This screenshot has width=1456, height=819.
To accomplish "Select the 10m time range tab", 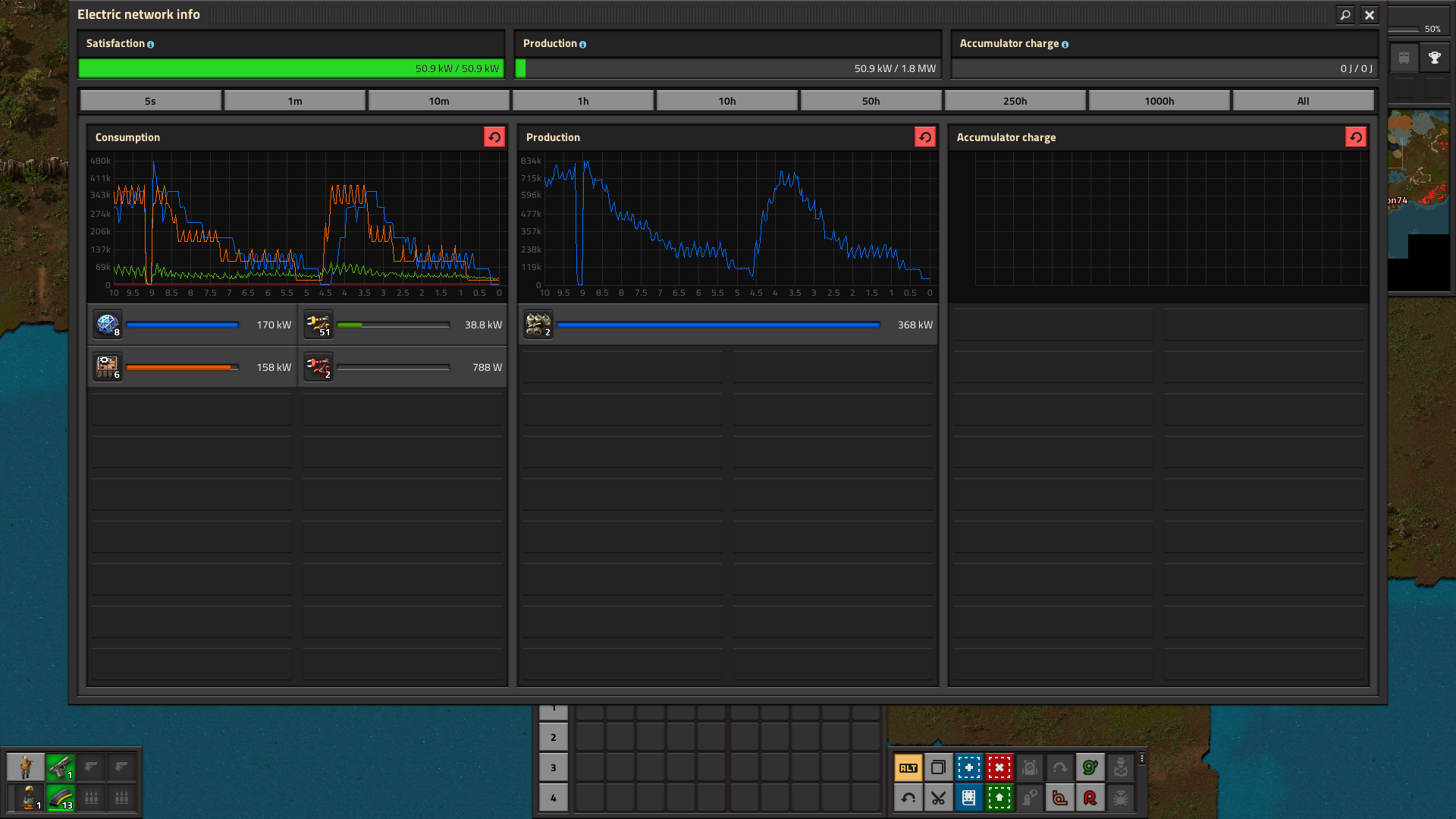I will (438, 101).
